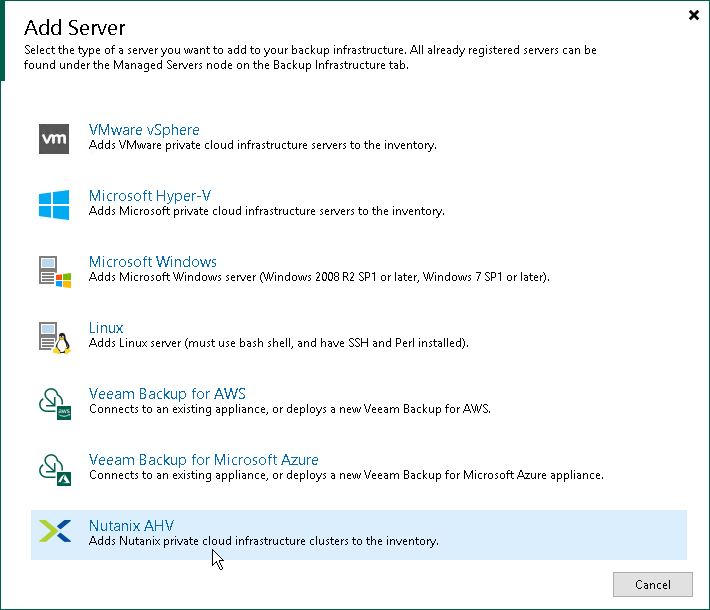Click the Nutanix AHV X logo icon
Screen dimensions: 710x610
coord(55,531)
